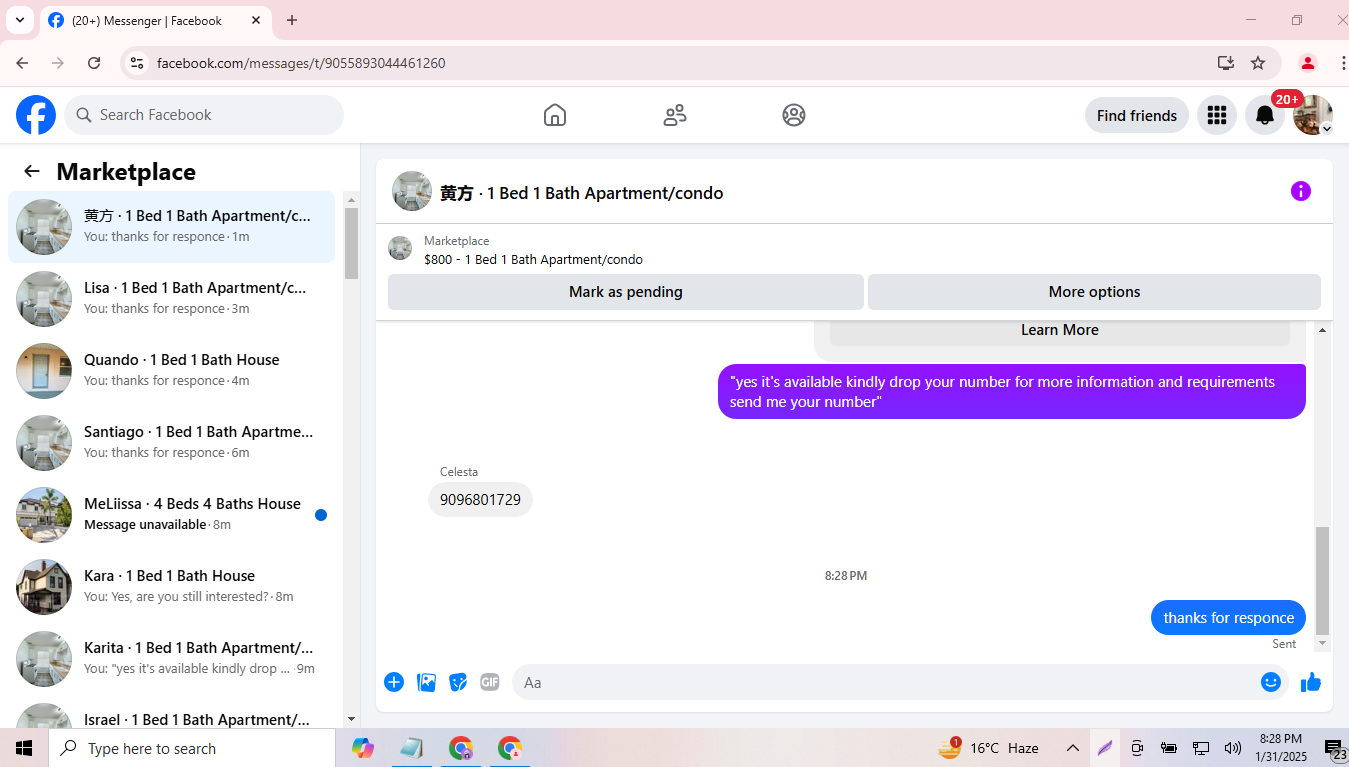Image resolution: width=1349 pixels, height=767 pixels.
Task: Click the unread blue dot for MeLiissa
Action: [x=321, y=515]
